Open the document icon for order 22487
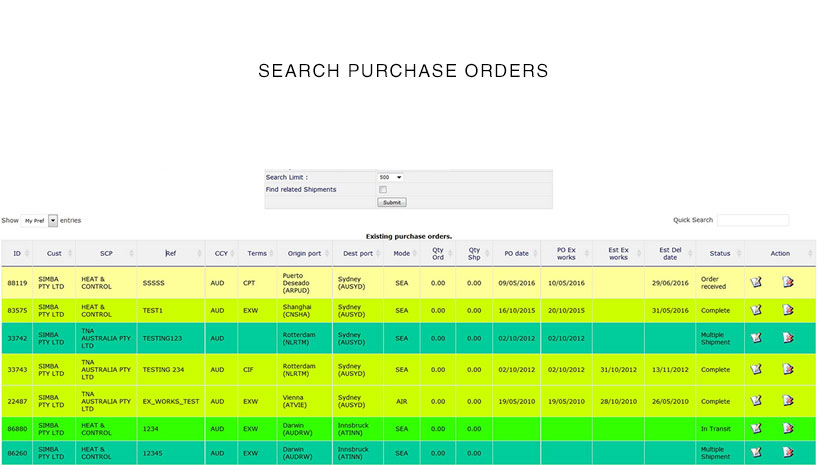This screenshot has width=819, height=465. [x=788, y=401]
